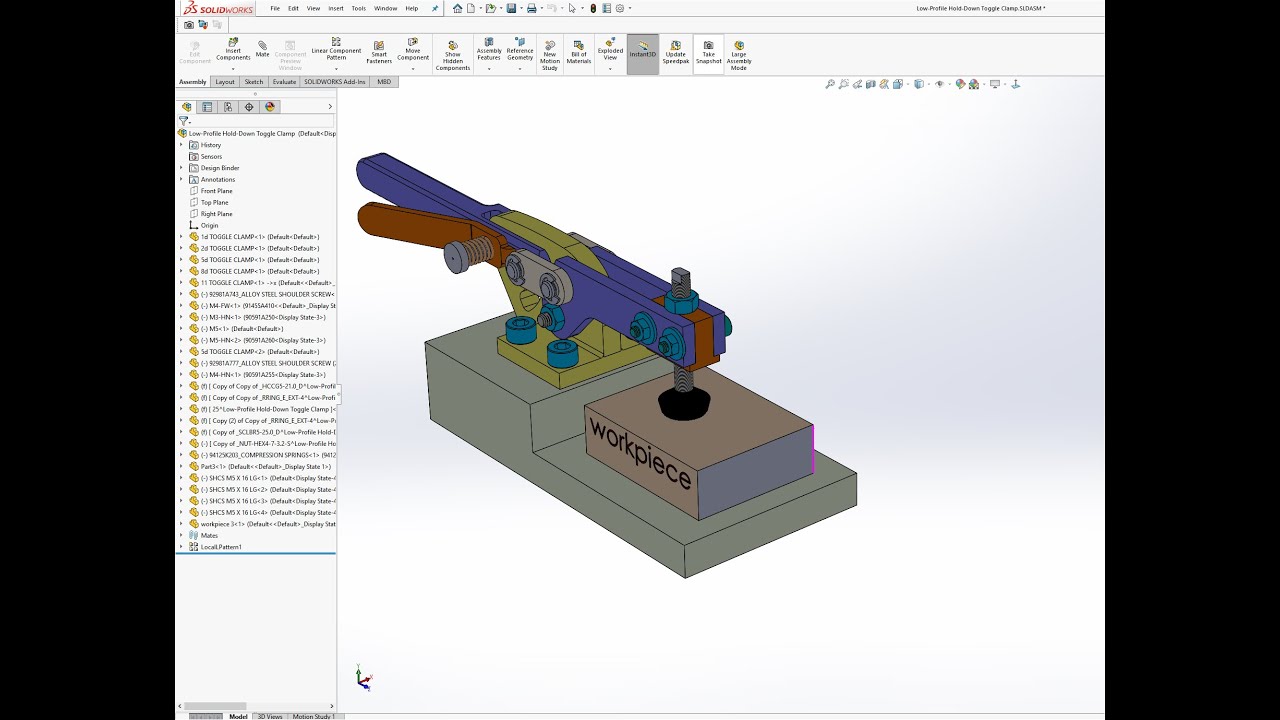Image resolution: width=1280 pixels, height=720 pixels.
Task: Open Reference Geometry tool
Action: coord(520,50)
